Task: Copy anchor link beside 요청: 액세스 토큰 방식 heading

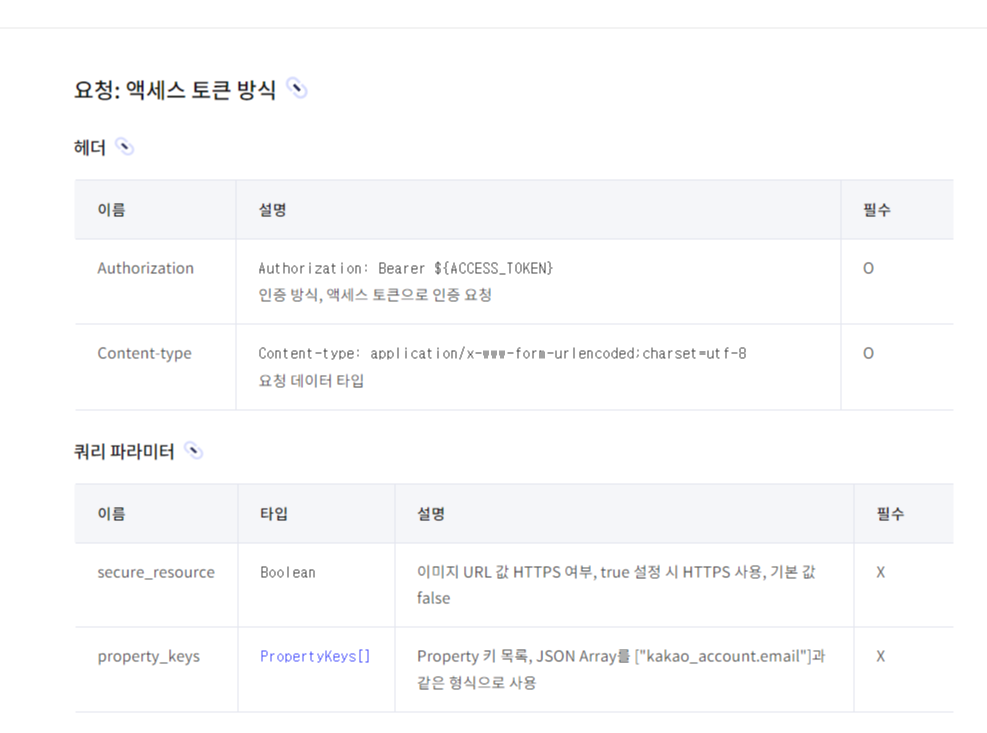Action: pos(296,88)
